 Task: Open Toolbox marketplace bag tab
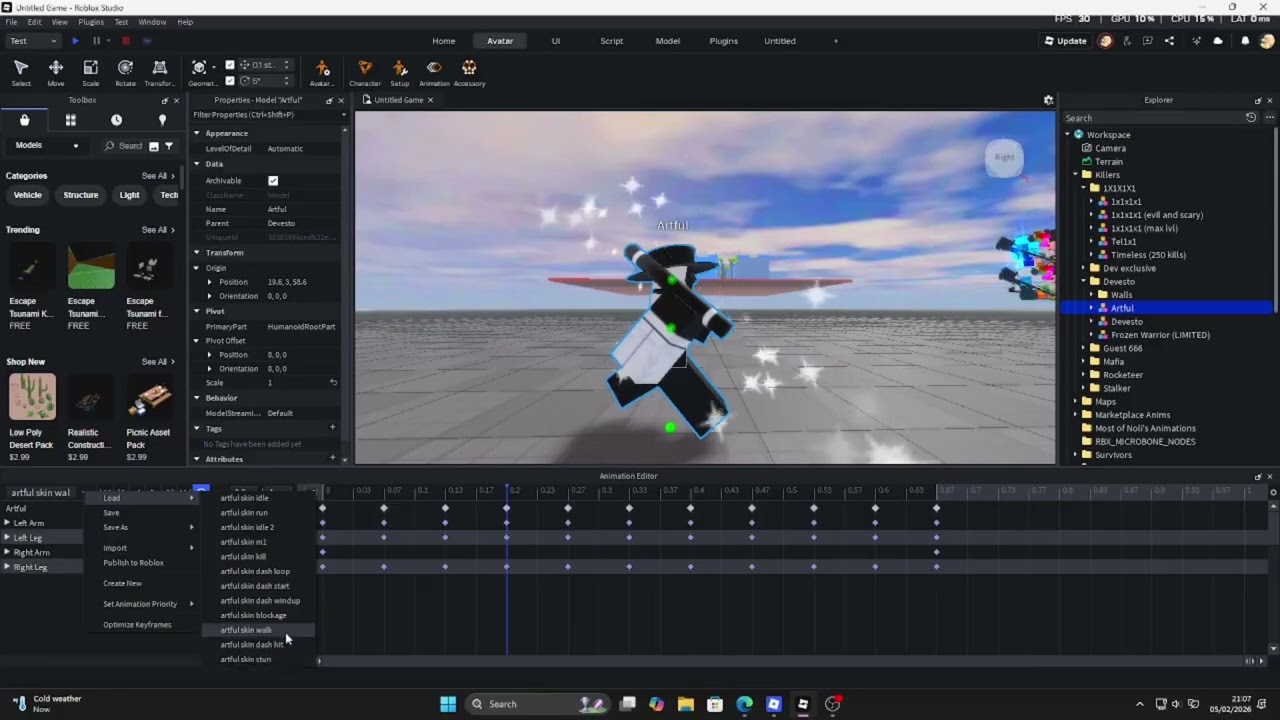coord(24,120)
